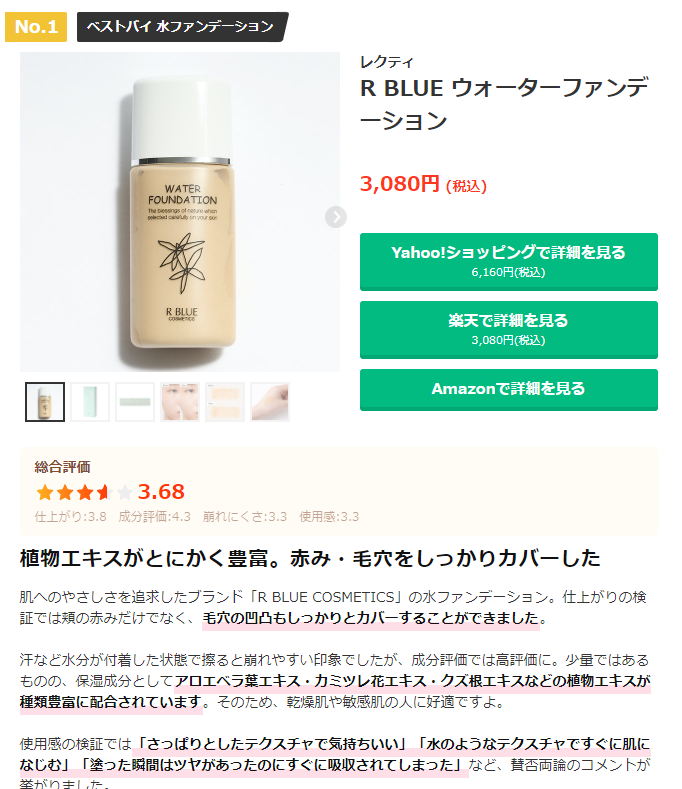Image resolution: width=682 pixels, height=789 pixels.
Task: Click the 成分評価:4.3 score label
Action: click(155, 517)
